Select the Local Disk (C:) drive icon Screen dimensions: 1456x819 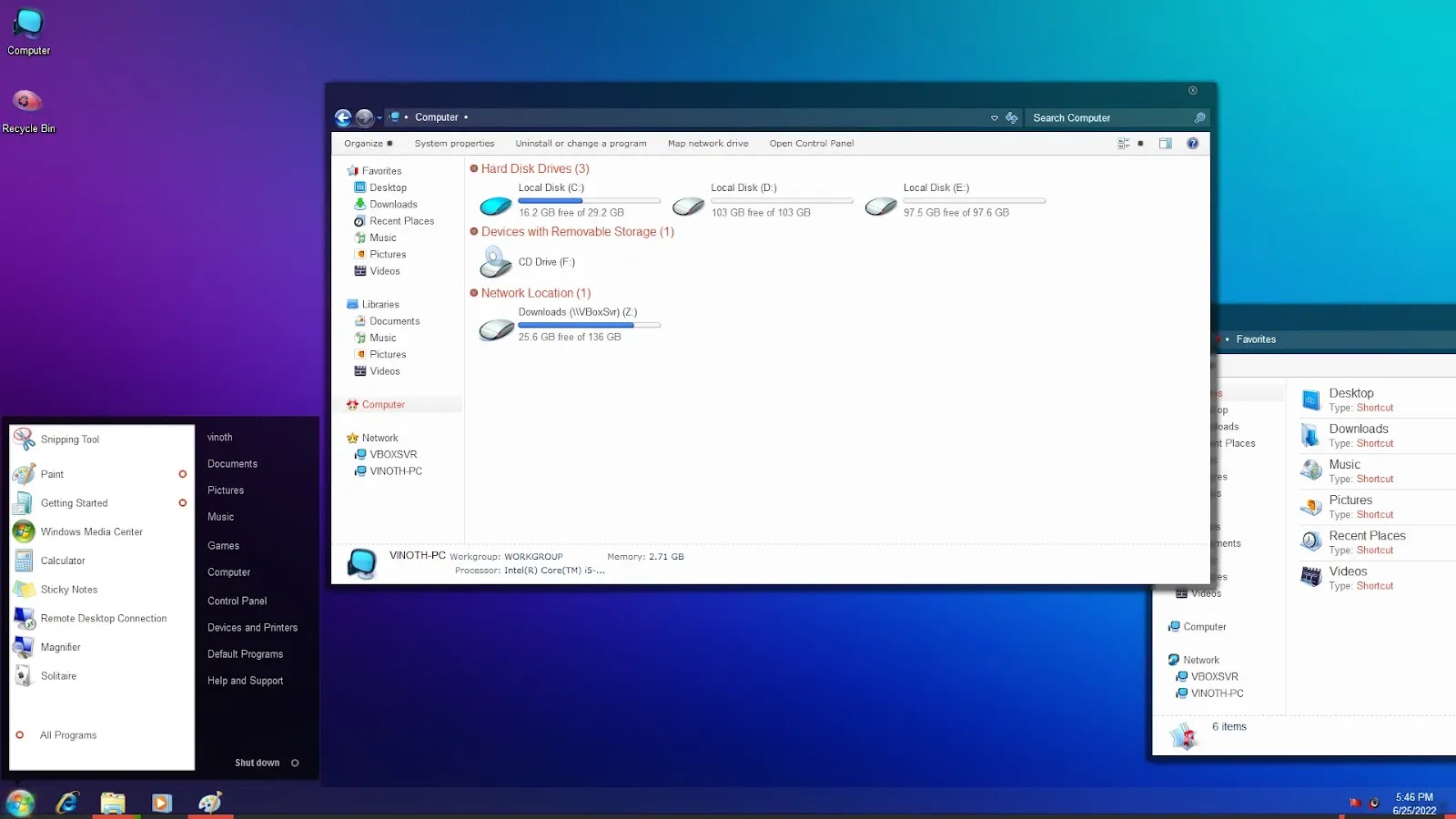496,206
